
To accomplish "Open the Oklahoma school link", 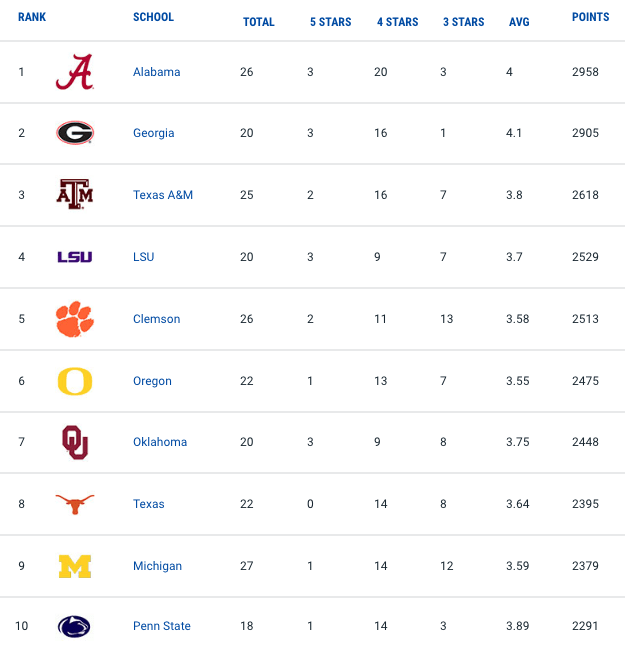I will (160, 442).
